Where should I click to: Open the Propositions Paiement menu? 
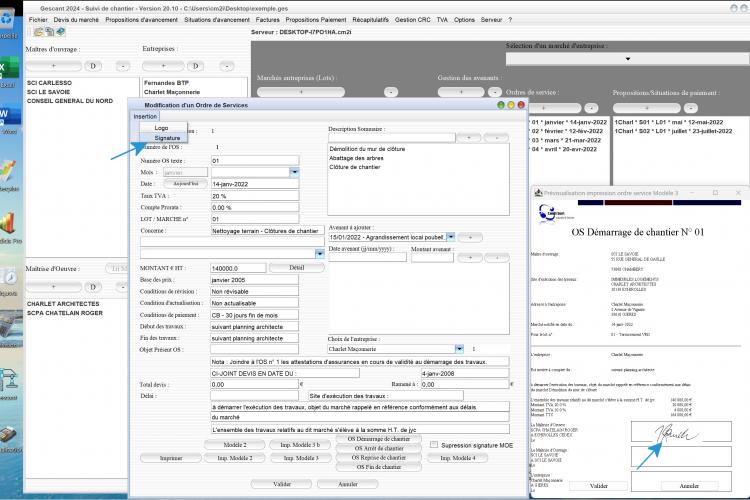coord(316,20)
